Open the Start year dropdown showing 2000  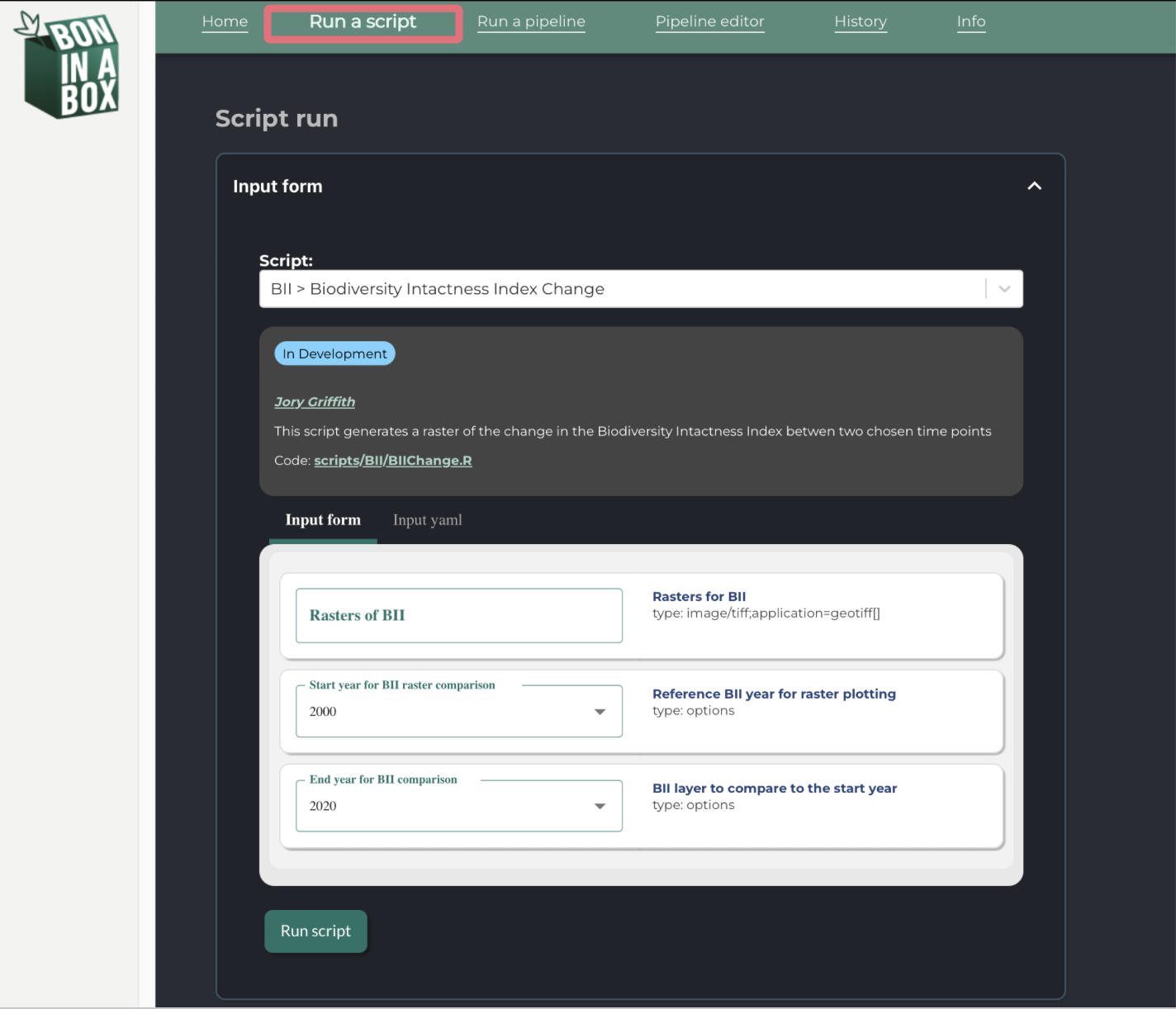[459, 711]
